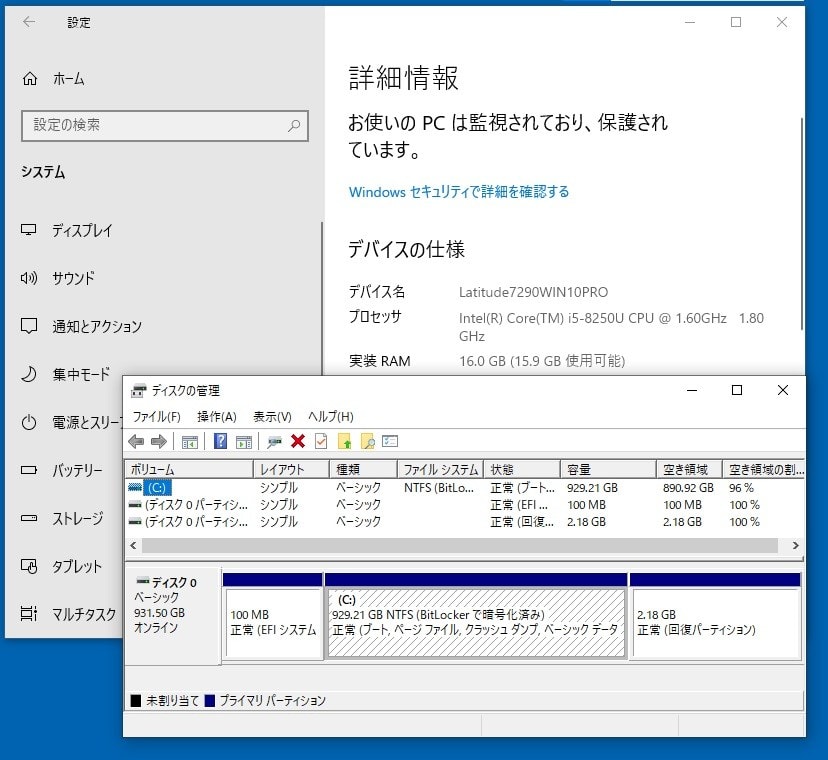Toggle console tree pane icon in Disk Management
This screenshot has width=828, height=760.
point(190,442)
